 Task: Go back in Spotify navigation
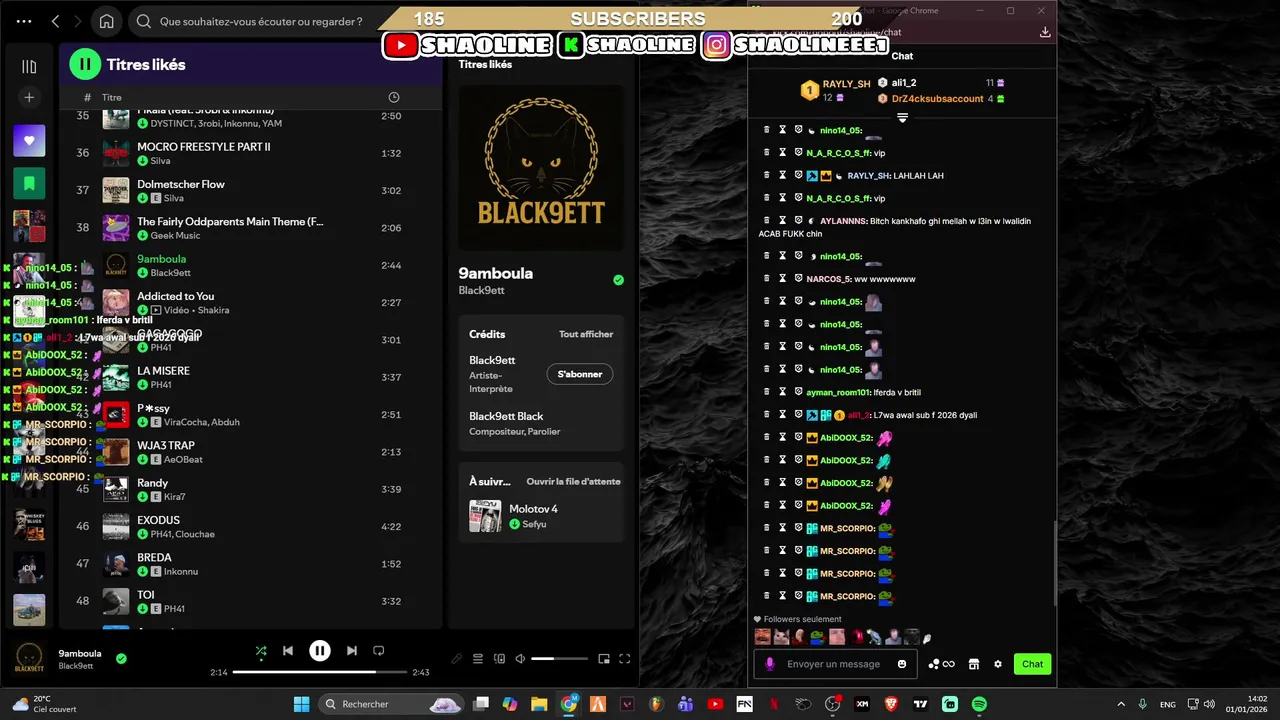55,21
